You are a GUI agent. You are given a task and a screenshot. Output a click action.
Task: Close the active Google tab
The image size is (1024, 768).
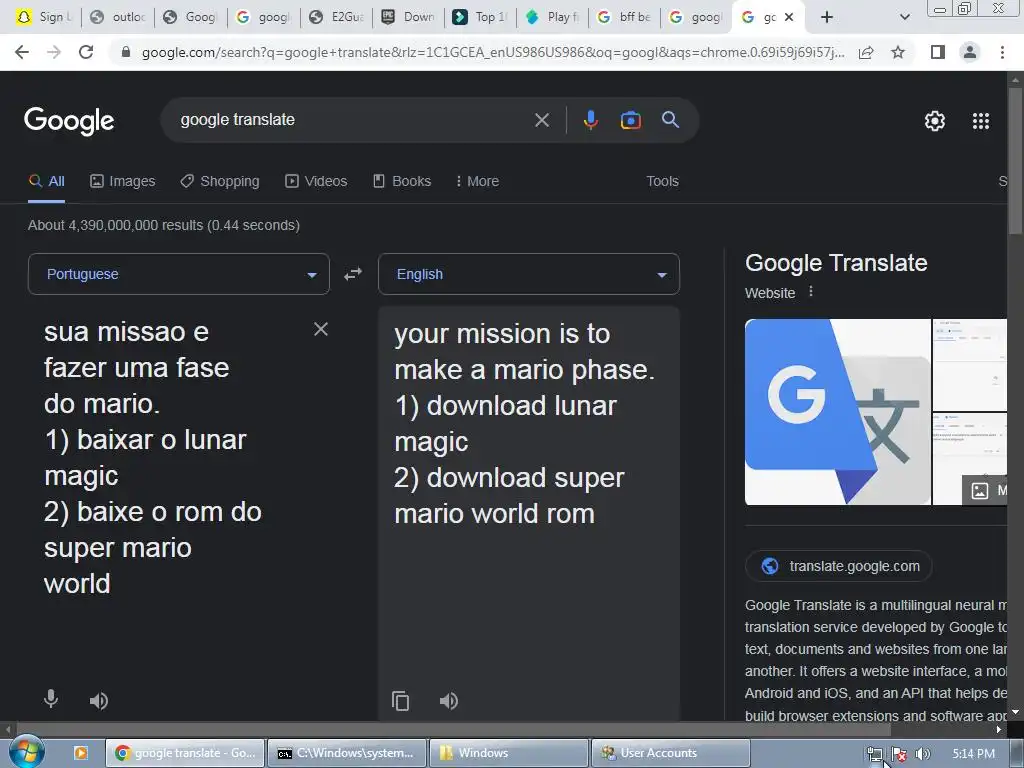[789, 17]
